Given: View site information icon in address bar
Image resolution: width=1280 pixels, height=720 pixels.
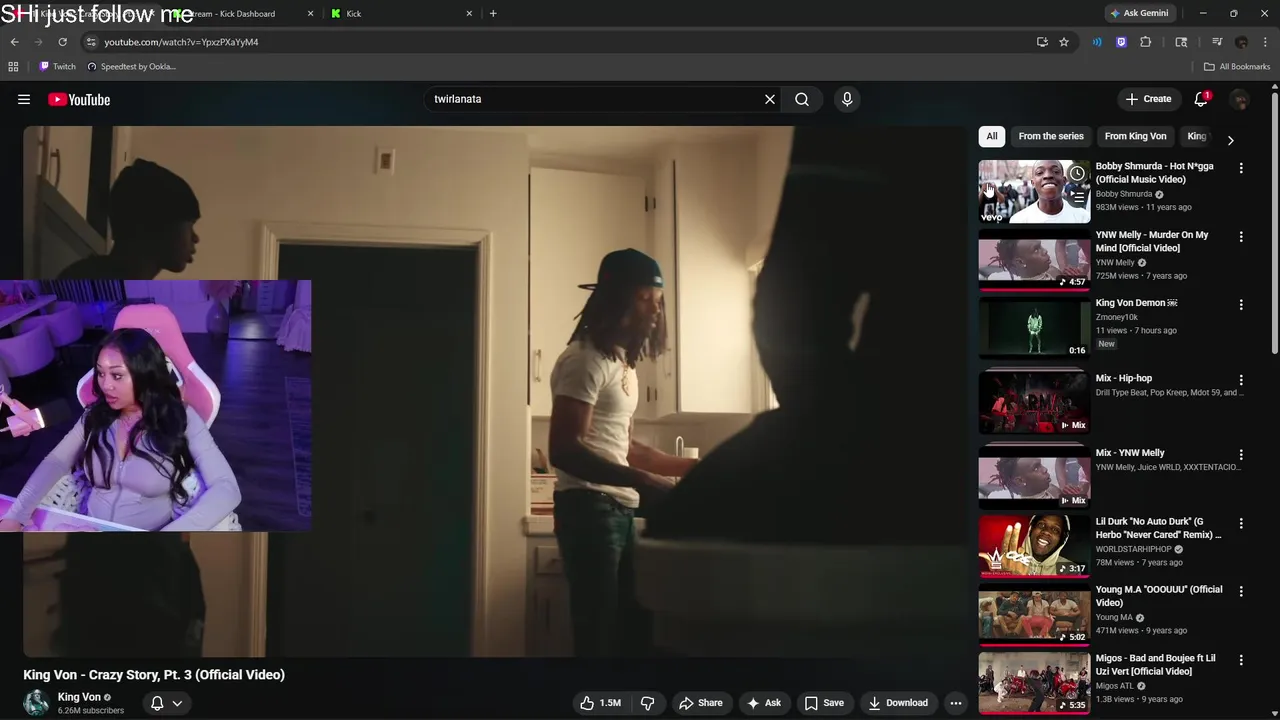Looking at the screenshot, I should (91, 42).
